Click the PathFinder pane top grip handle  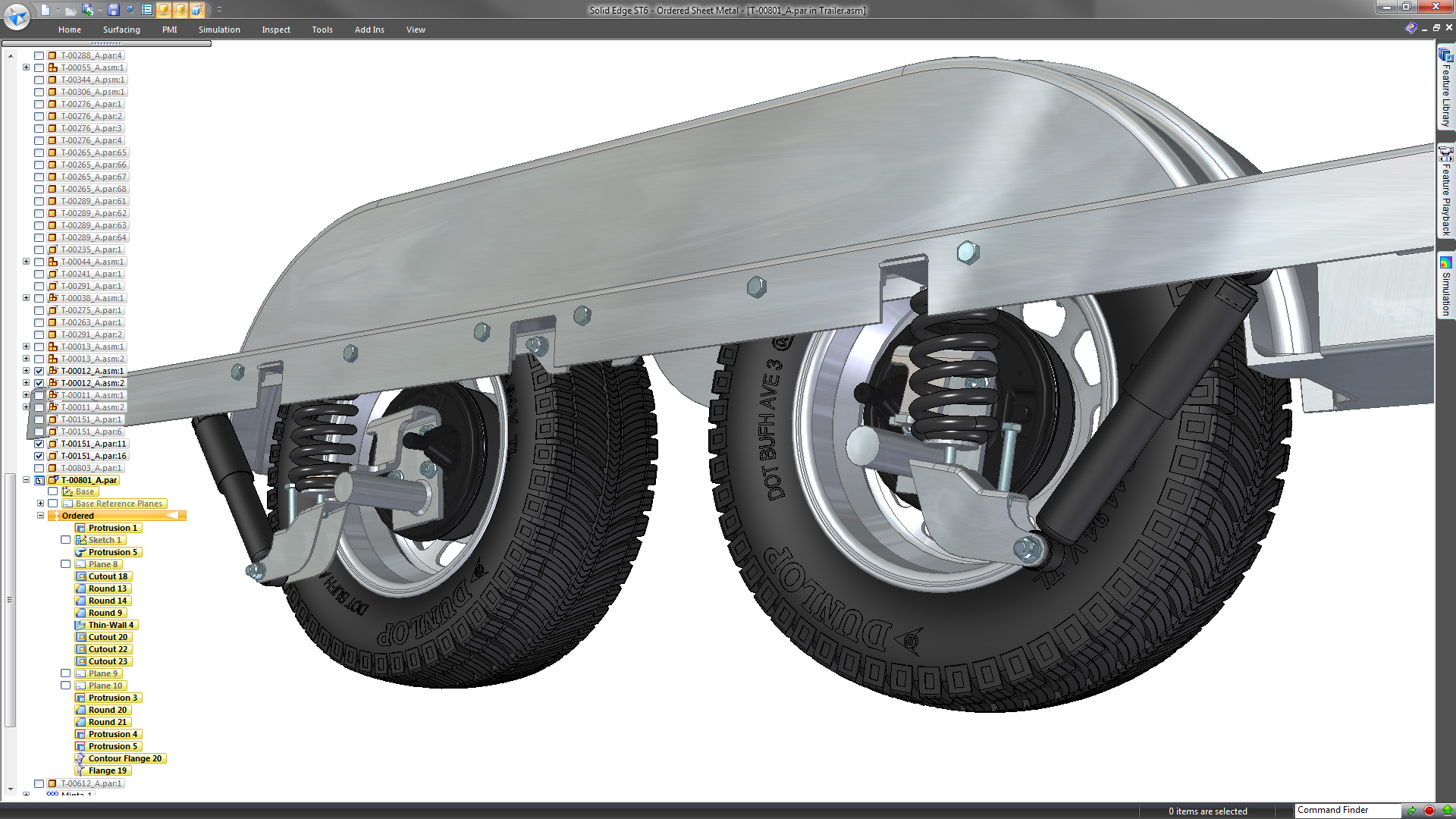click(106, 43)
